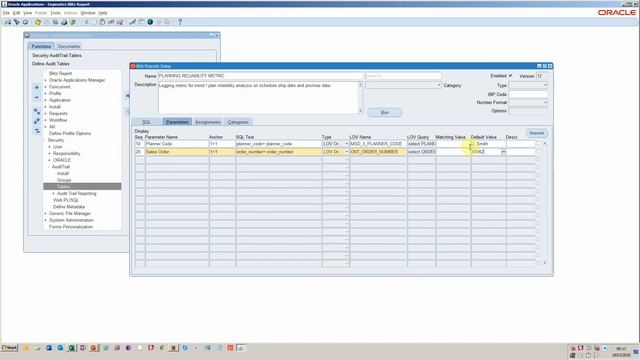Click the Edit Field pencil toolbar icon
This screenshot has height=360, width=640.
pyautogui.click(x=132, y=22)
